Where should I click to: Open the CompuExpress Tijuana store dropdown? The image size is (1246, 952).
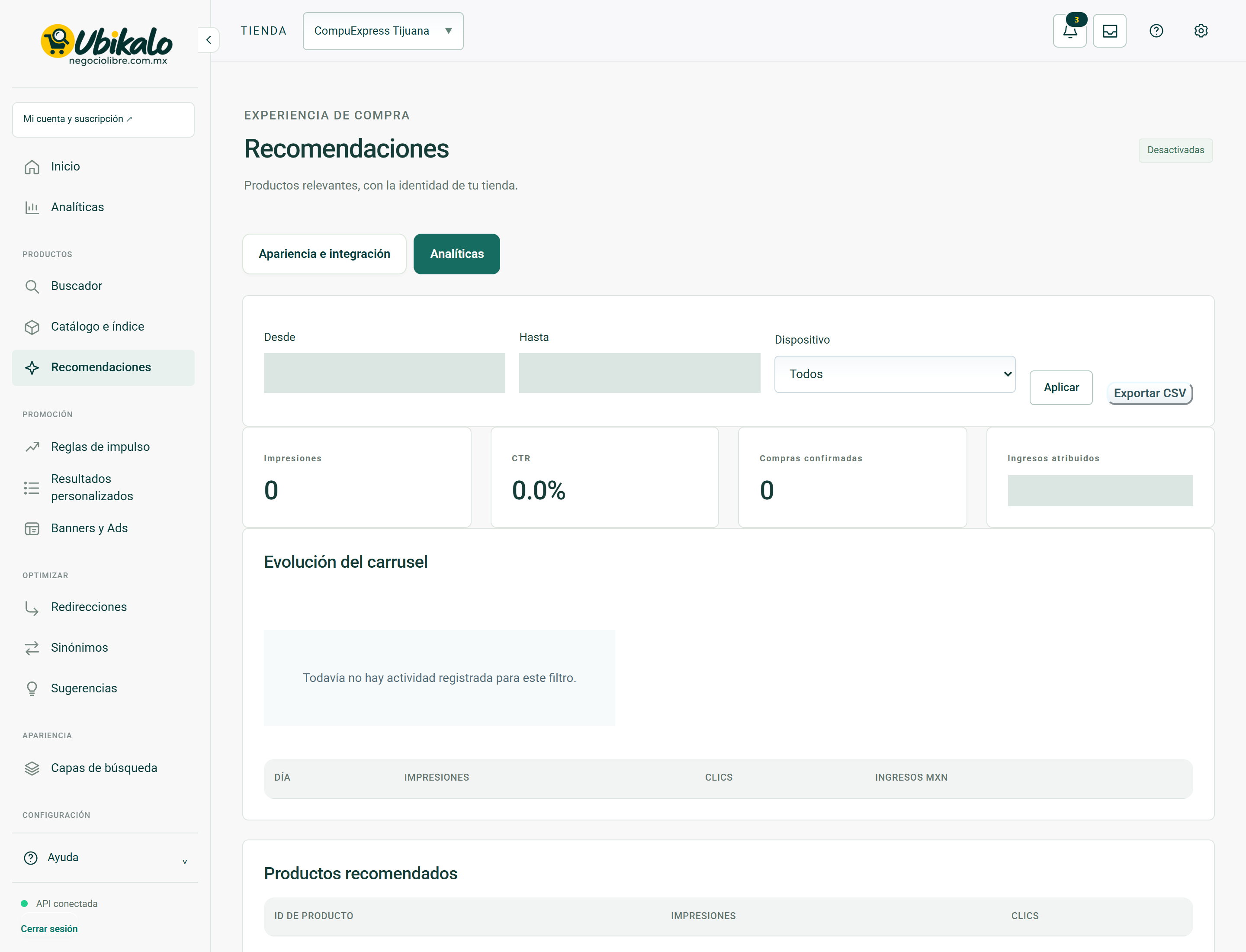coord(383,31)
